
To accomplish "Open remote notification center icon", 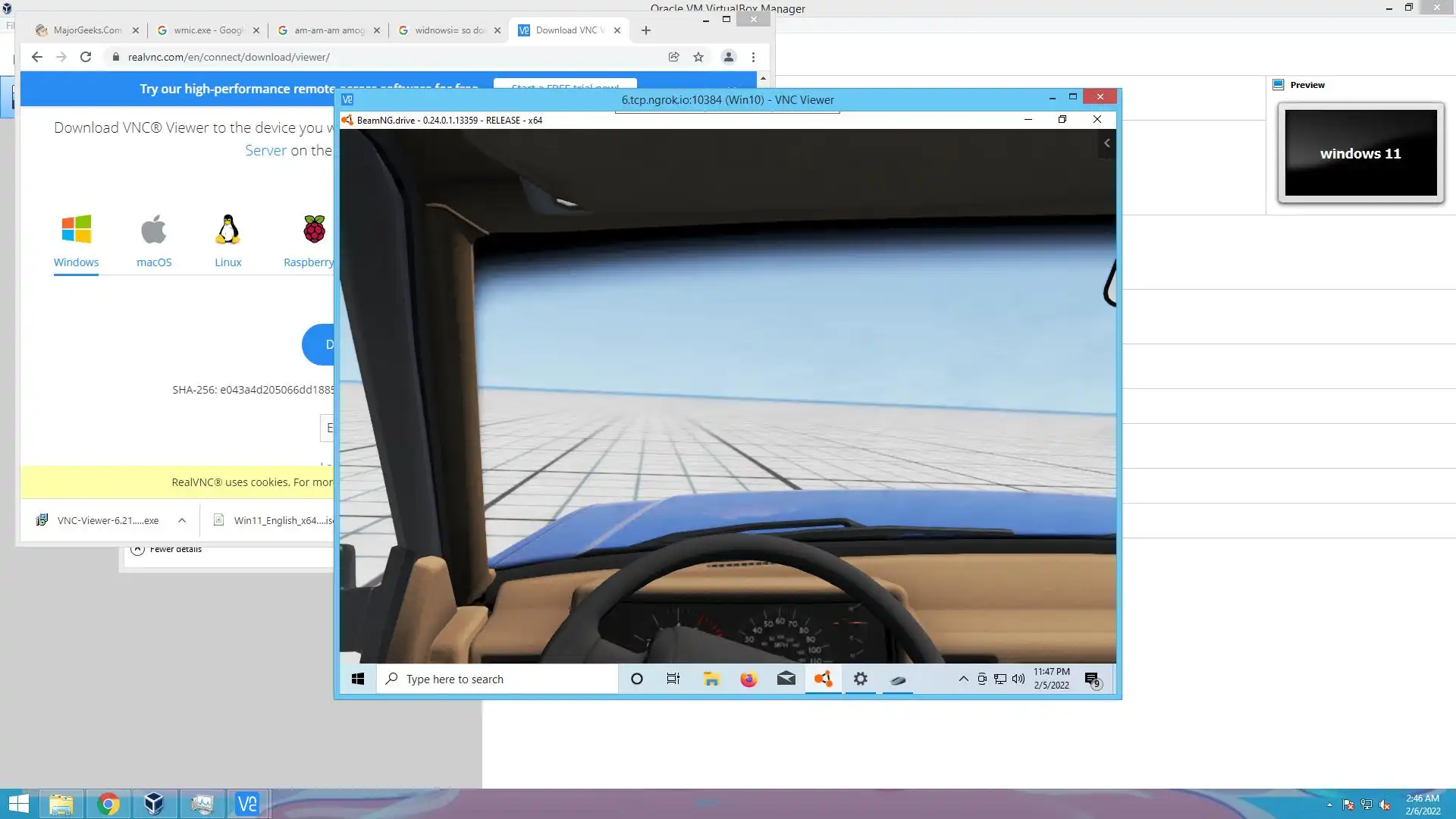I will tap(1092, 679).
